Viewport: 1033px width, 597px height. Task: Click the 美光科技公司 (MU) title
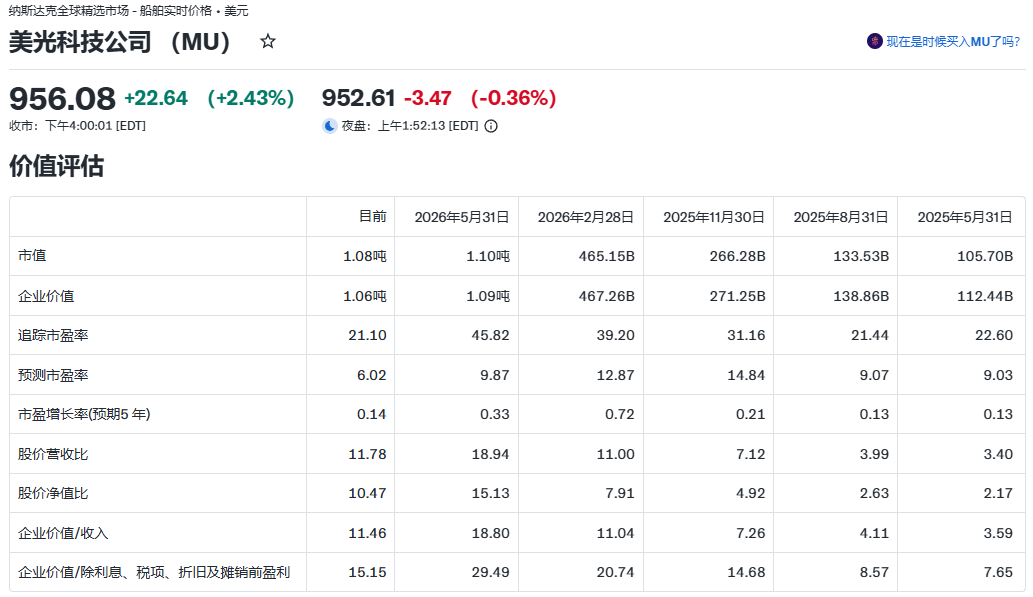pyautogui.click(x=120, y=42)
